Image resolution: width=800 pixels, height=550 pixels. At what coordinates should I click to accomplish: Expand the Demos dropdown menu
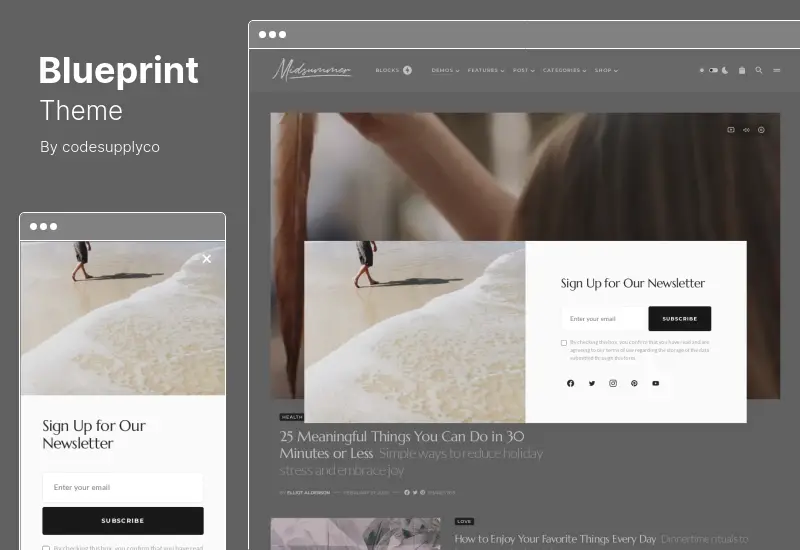[445, 70]
